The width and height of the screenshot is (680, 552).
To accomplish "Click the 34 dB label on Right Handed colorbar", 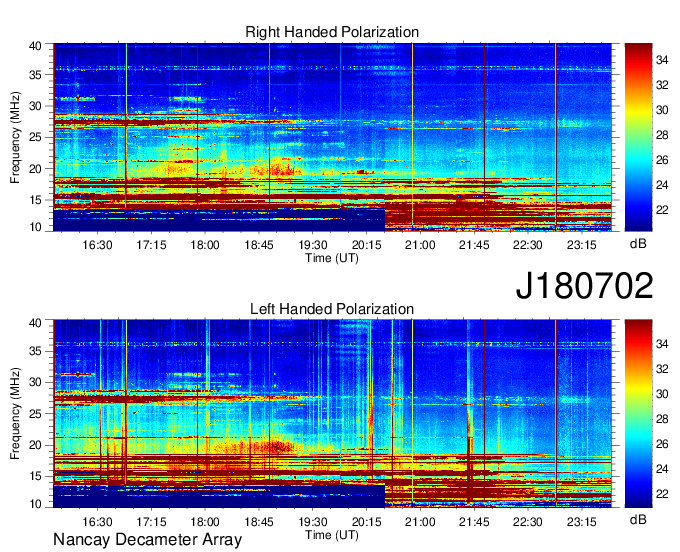I will tap(662, 60).
